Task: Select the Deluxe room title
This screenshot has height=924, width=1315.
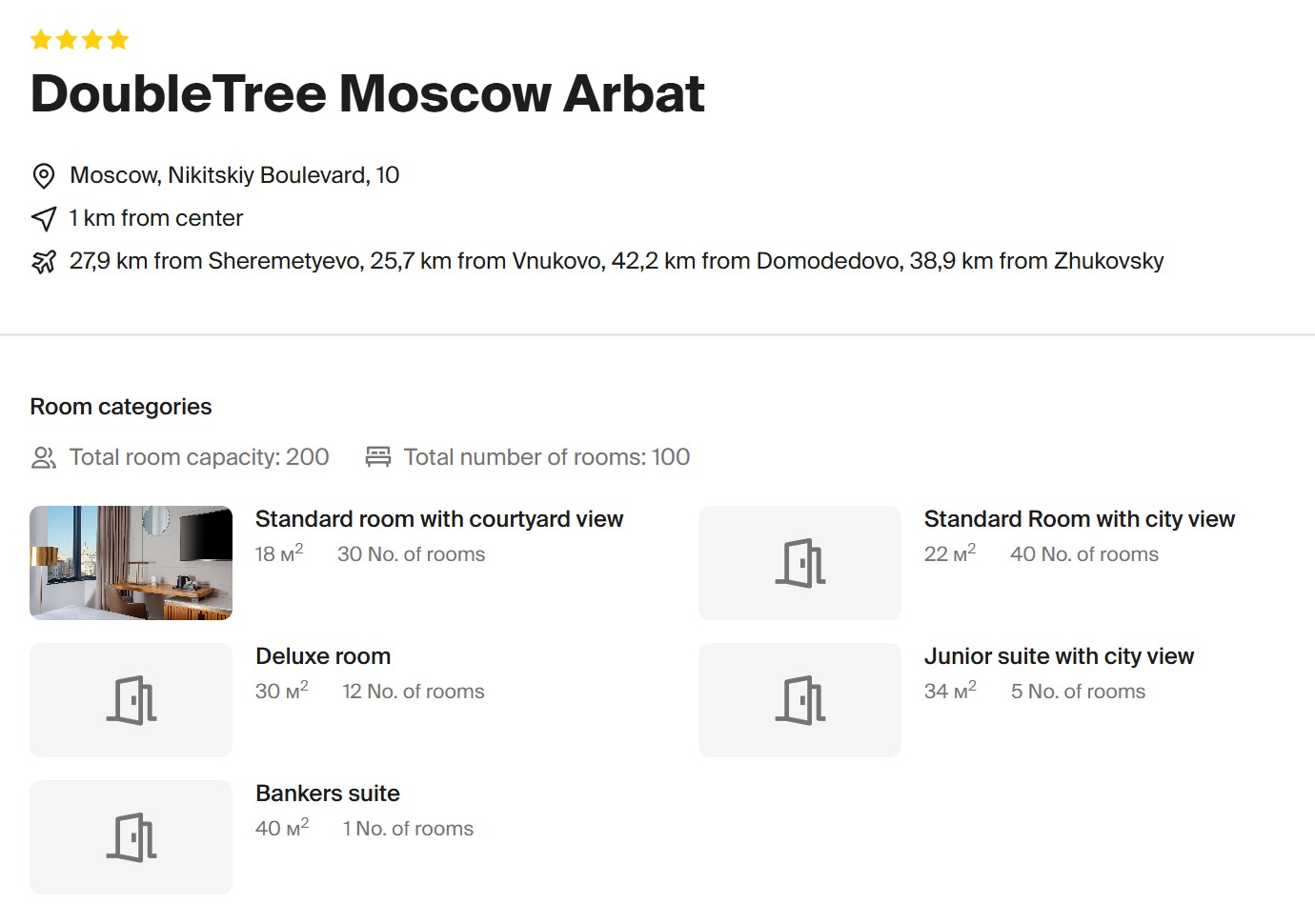Action: pos(323,656)
